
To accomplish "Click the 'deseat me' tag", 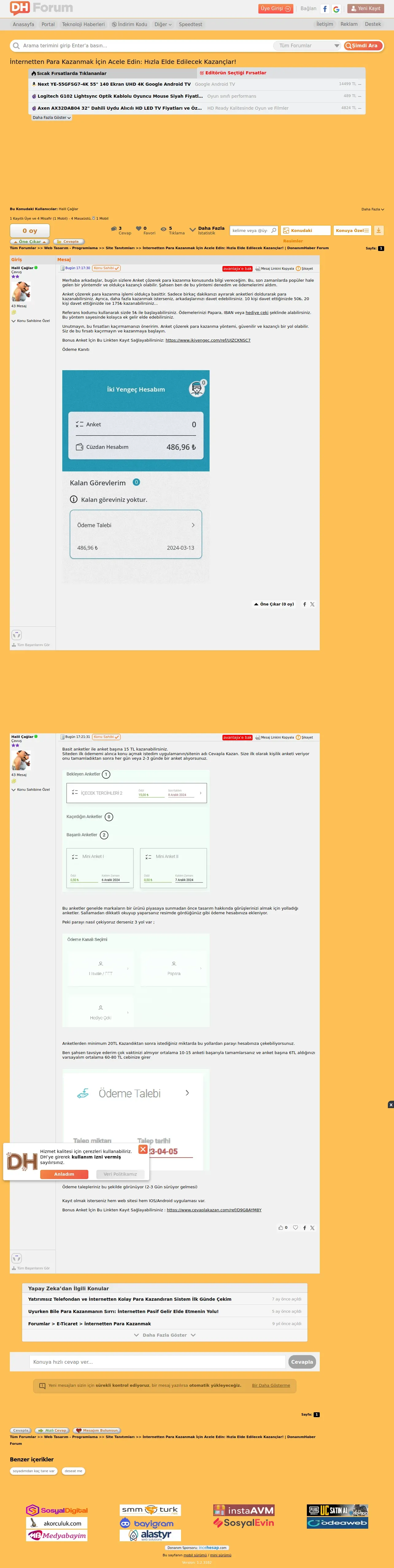I will tap(74, 1471).
